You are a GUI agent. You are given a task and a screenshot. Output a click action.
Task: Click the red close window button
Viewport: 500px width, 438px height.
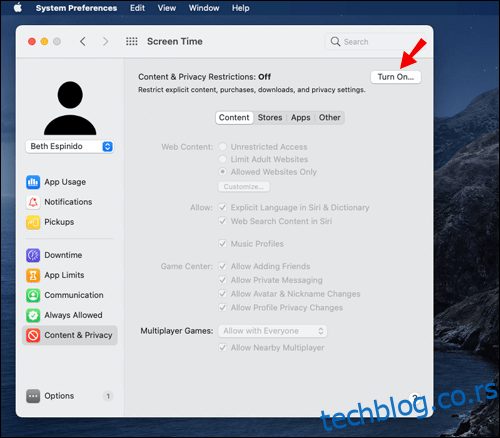(32, 41)
